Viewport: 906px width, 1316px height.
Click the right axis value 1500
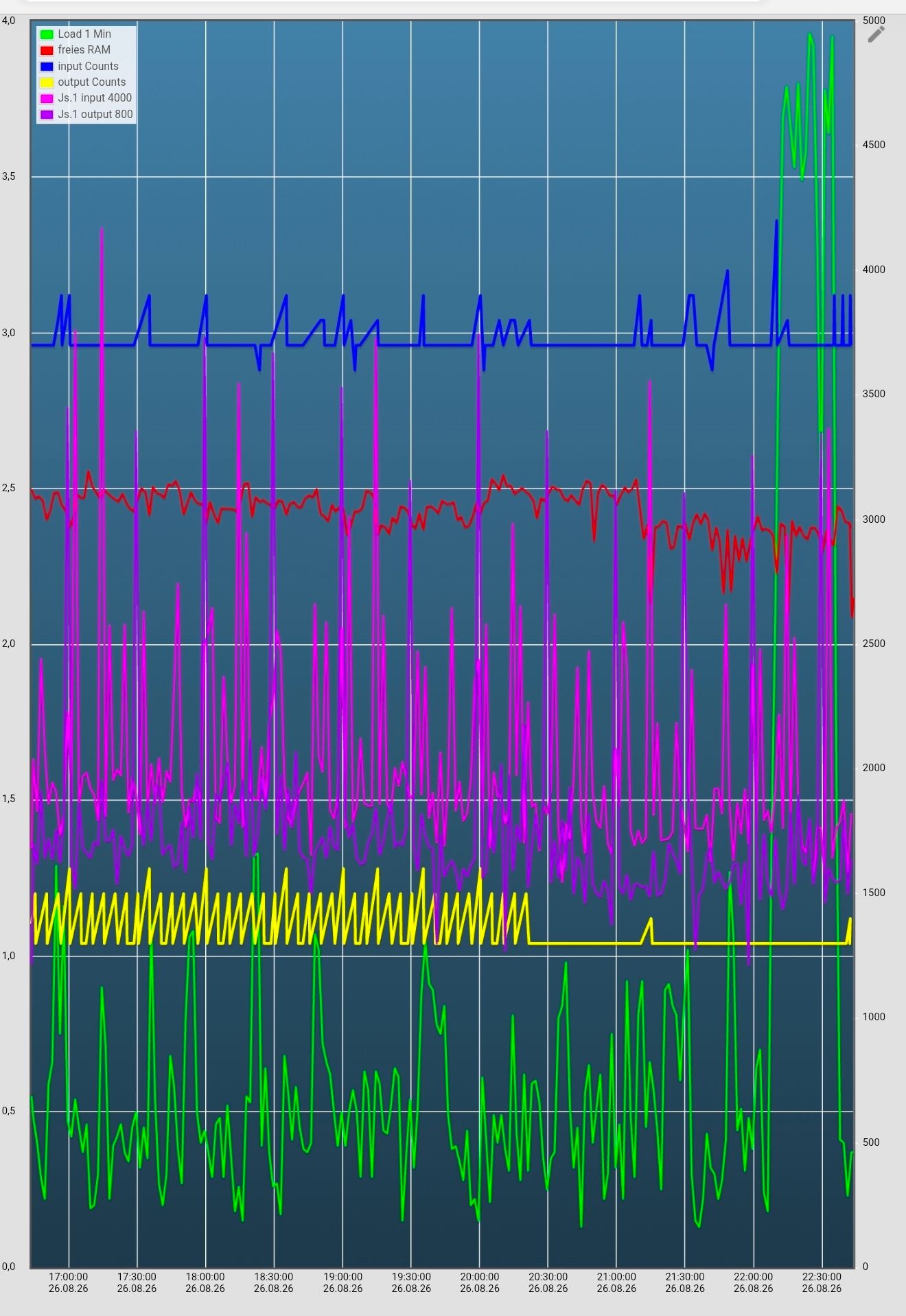tap(874, 893)
